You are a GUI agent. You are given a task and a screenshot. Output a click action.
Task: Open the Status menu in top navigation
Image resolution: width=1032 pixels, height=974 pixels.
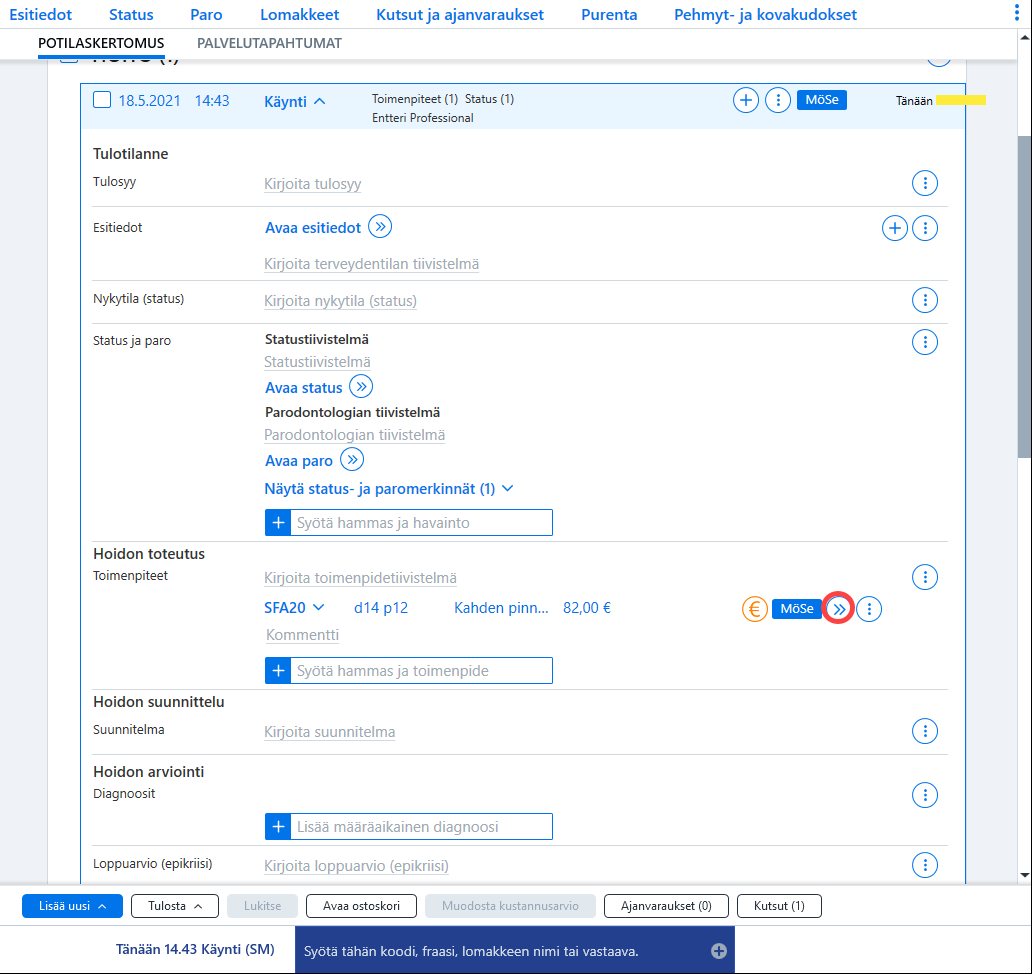point(131,14)
